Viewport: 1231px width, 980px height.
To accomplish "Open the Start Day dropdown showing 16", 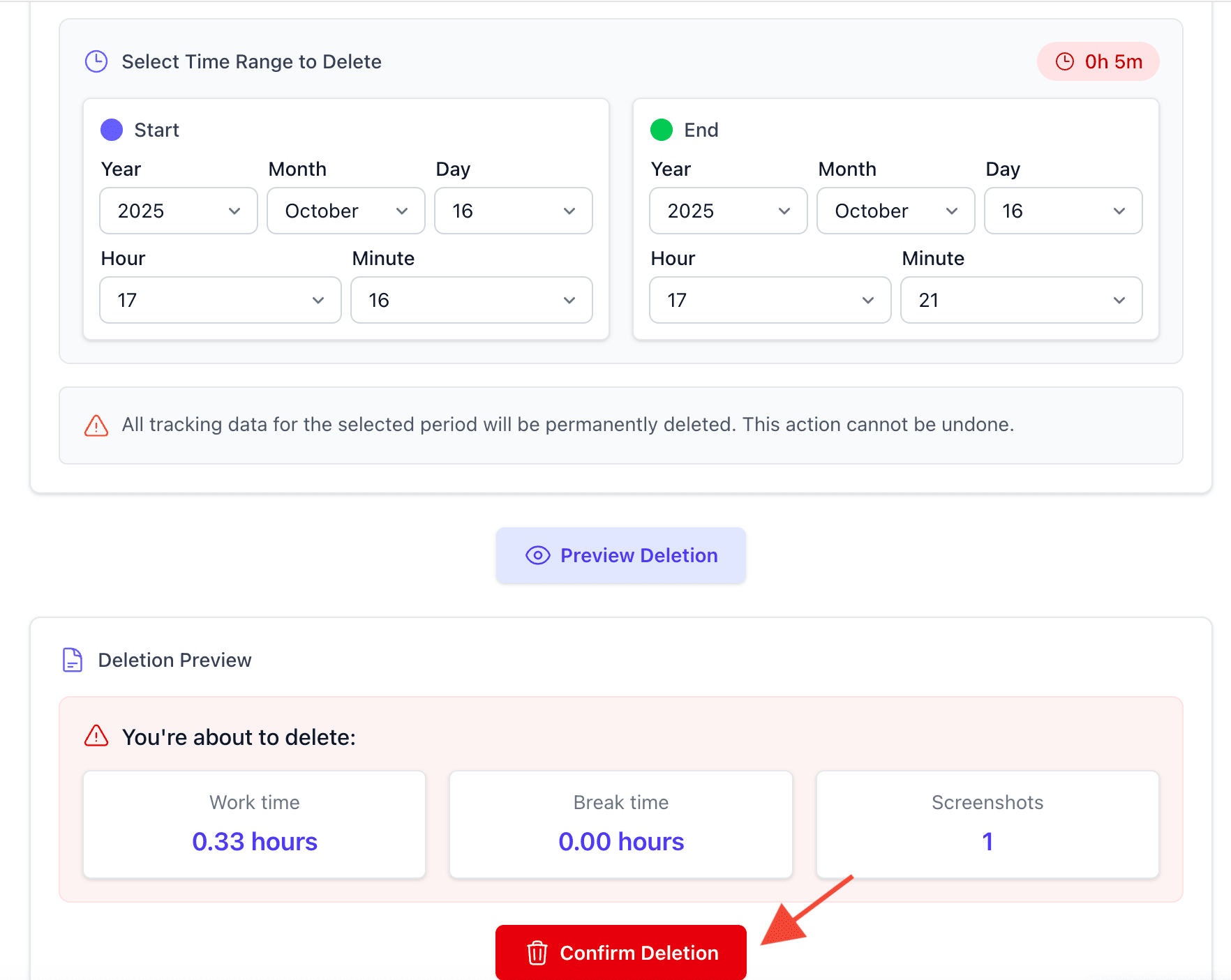I will pos(513,211).
